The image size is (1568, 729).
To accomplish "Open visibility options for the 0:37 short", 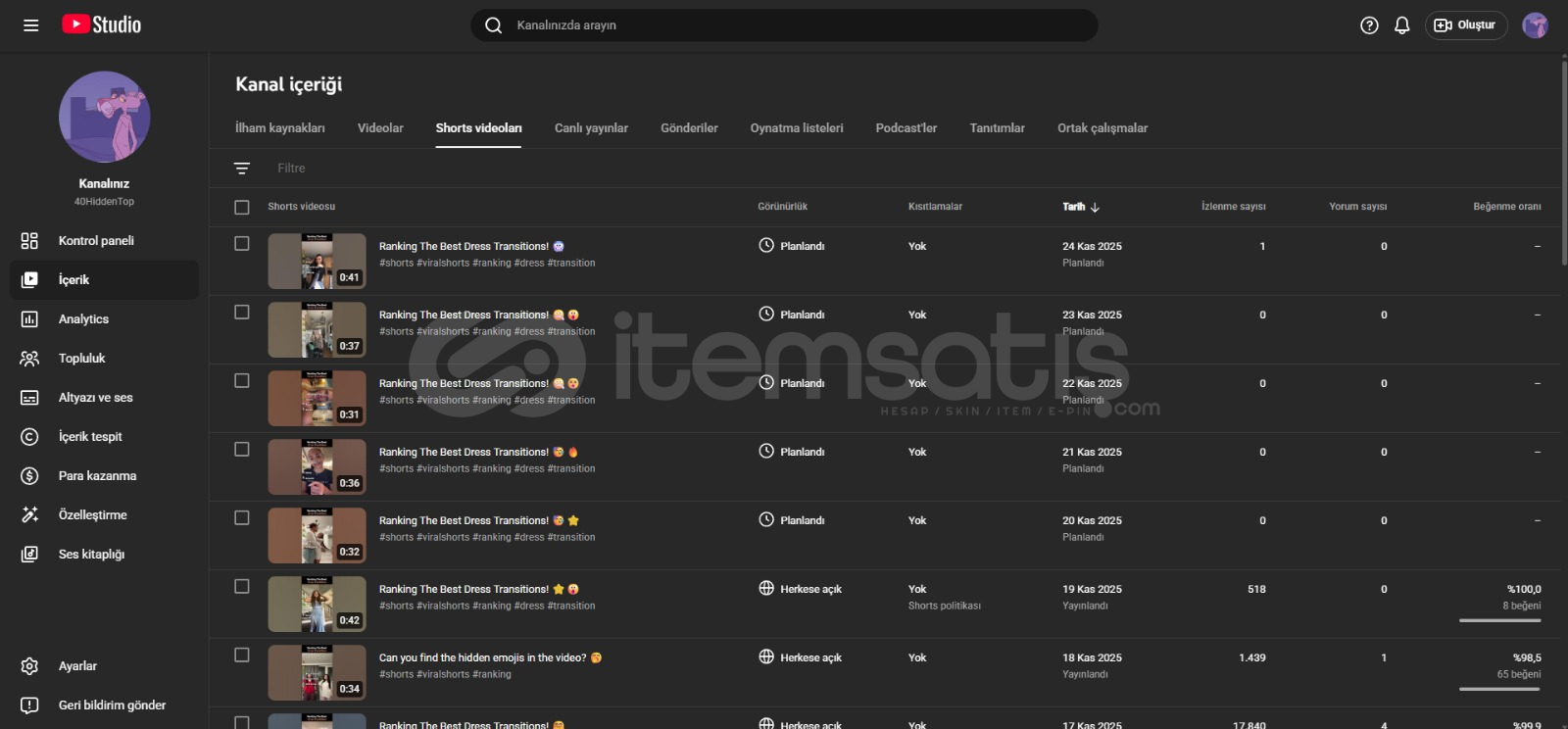I will click(792, 315).
